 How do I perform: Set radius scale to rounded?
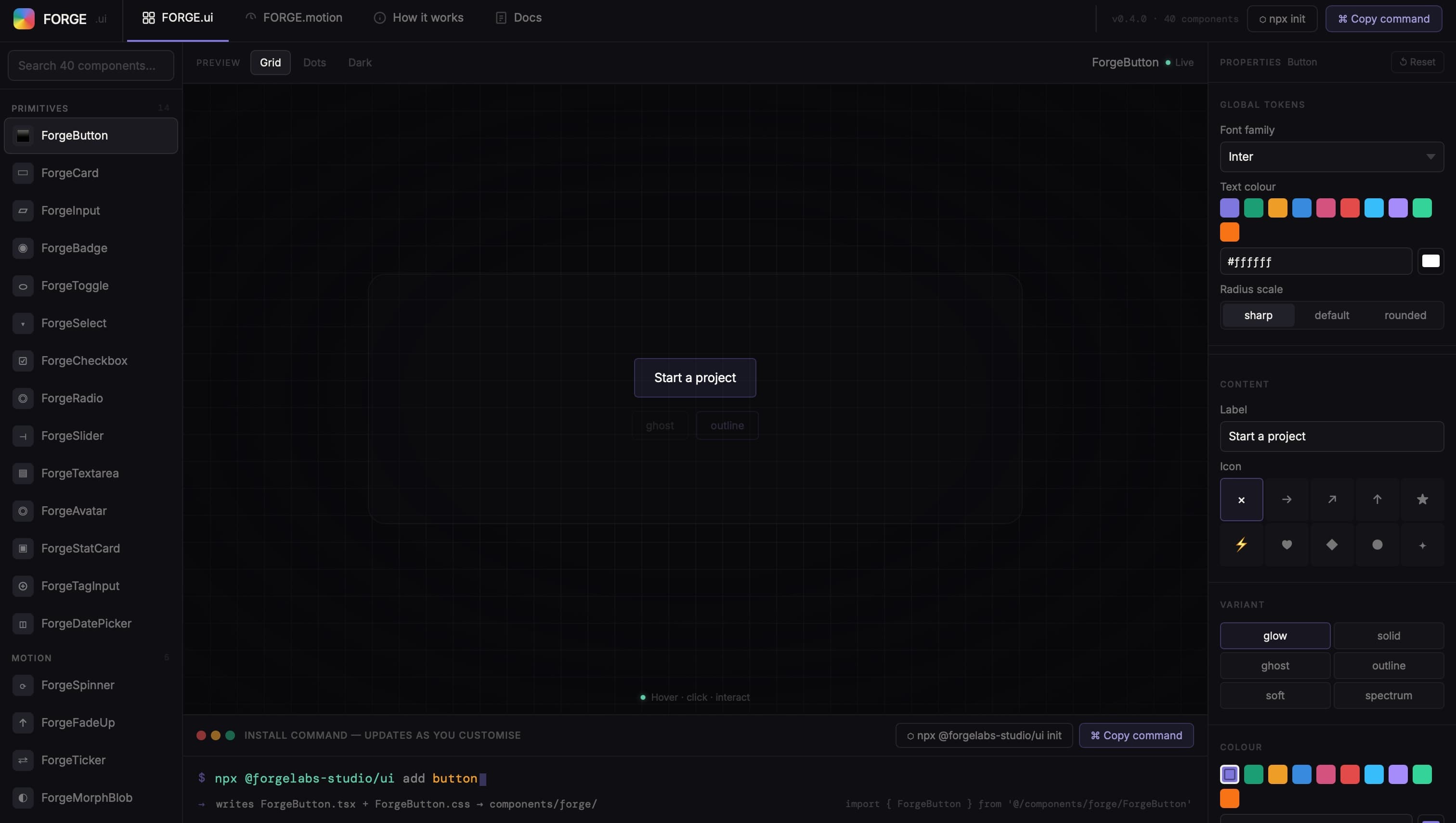[x=1405, y=315]
